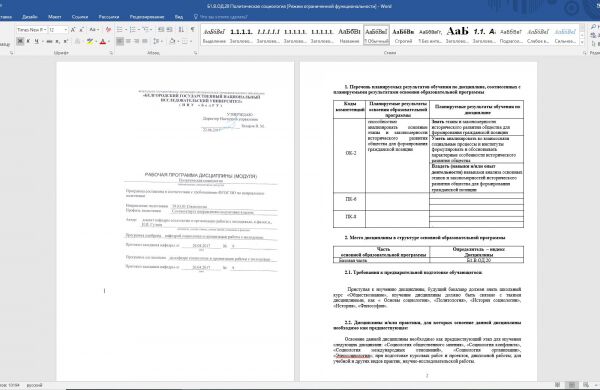This screenshot has width=600, height=390.
Task: Toggle bold formatting
Action: pyautogui.click(x=20, y=41)
